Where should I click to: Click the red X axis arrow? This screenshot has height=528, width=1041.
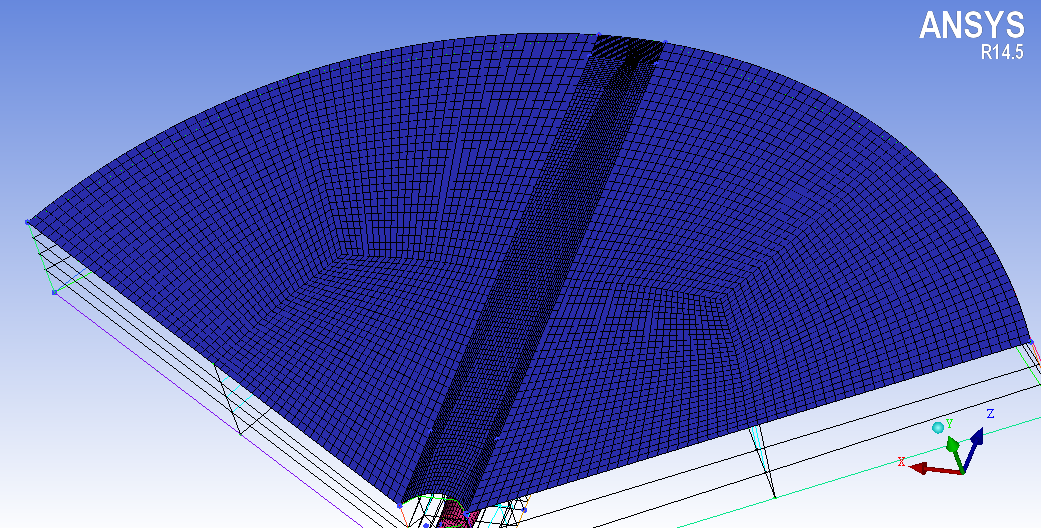(922, 467)
